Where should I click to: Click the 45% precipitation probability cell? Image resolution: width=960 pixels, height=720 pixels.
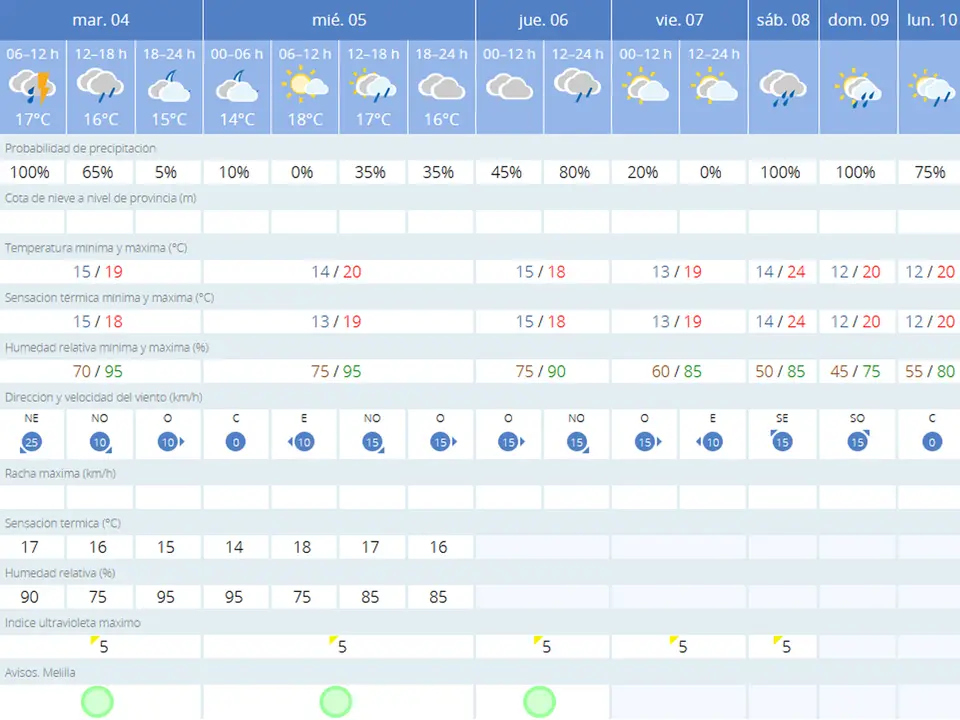(506, 173)
